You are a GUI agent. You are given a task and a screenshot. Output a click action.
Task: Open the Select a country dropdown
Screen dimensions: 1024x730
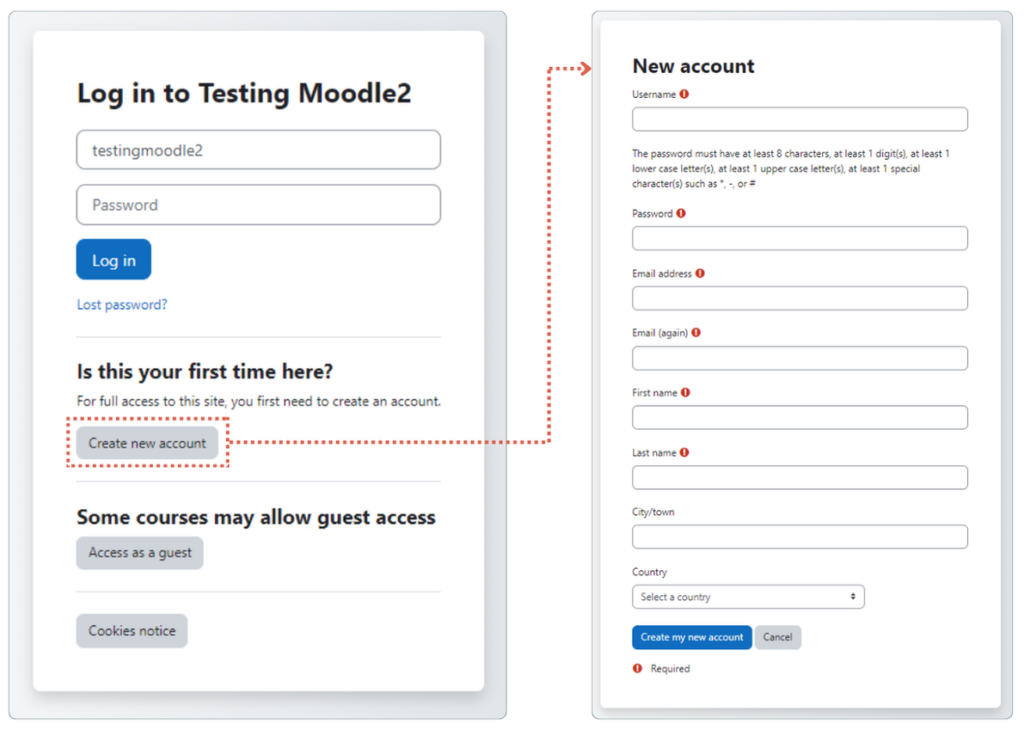pyautogui.click(x=748, y=596)
